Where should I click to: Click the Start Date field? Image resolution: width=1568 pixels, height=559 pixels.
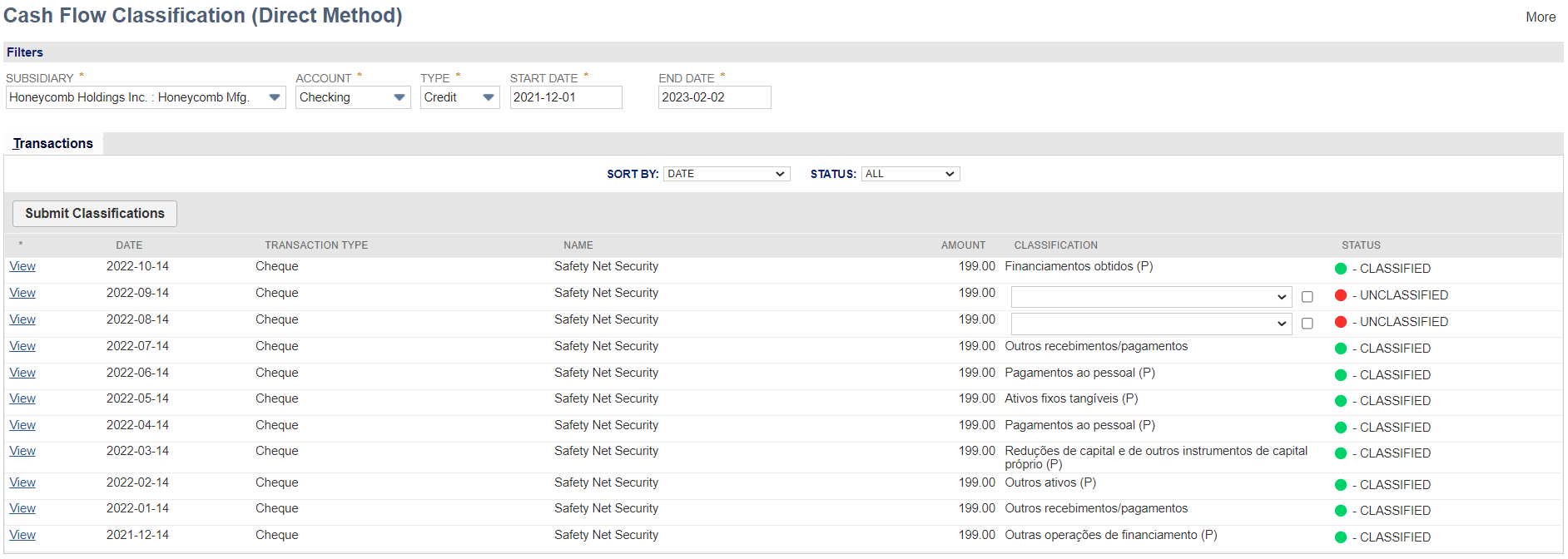coord(565,97)
